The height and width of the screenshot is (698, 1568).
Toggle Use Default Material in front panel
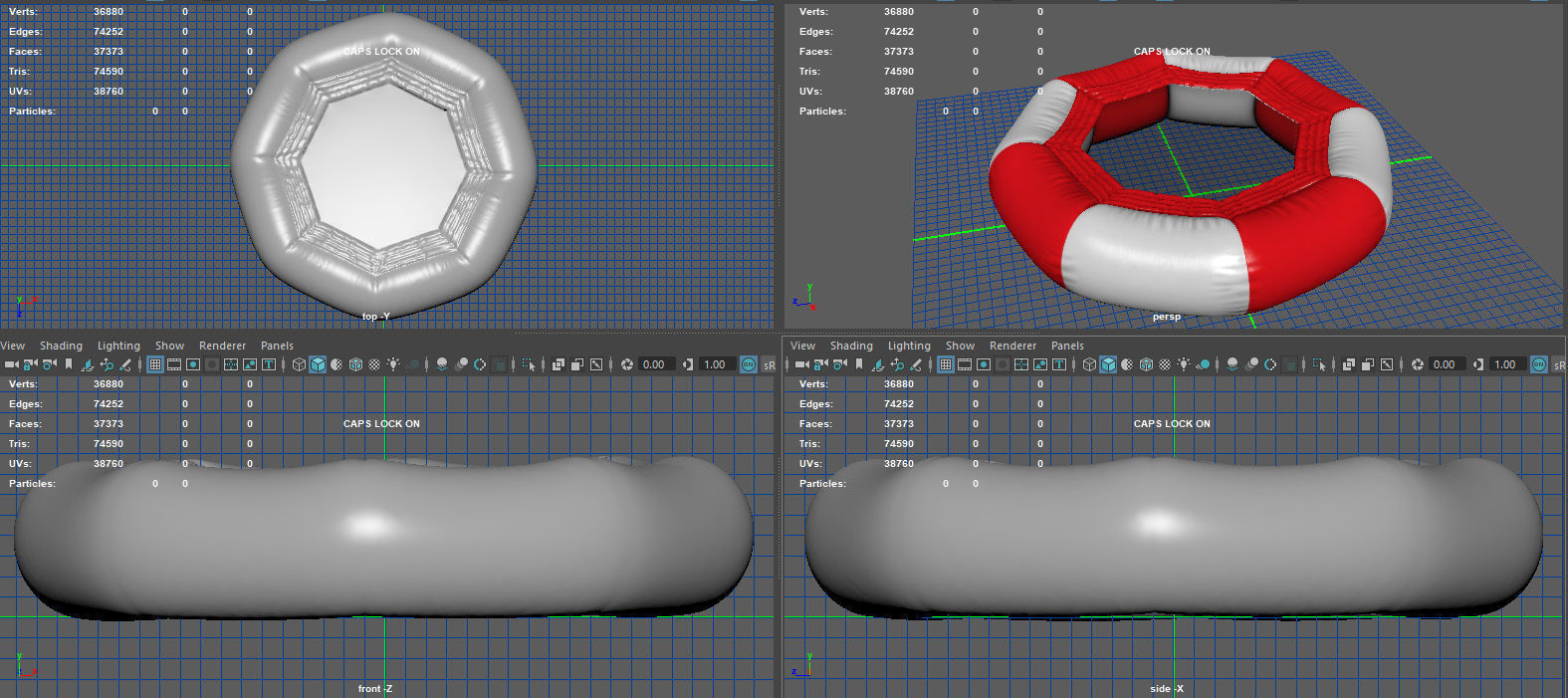336,364
